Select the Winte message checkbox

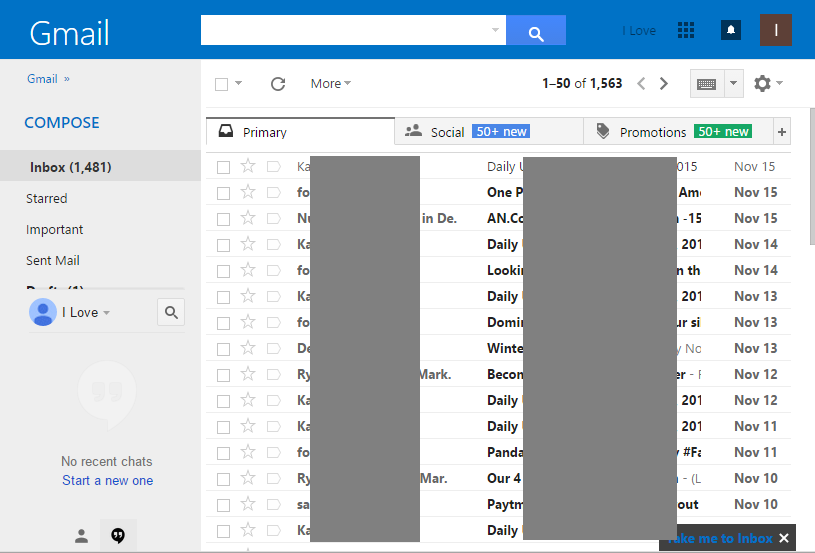point(224,349)
